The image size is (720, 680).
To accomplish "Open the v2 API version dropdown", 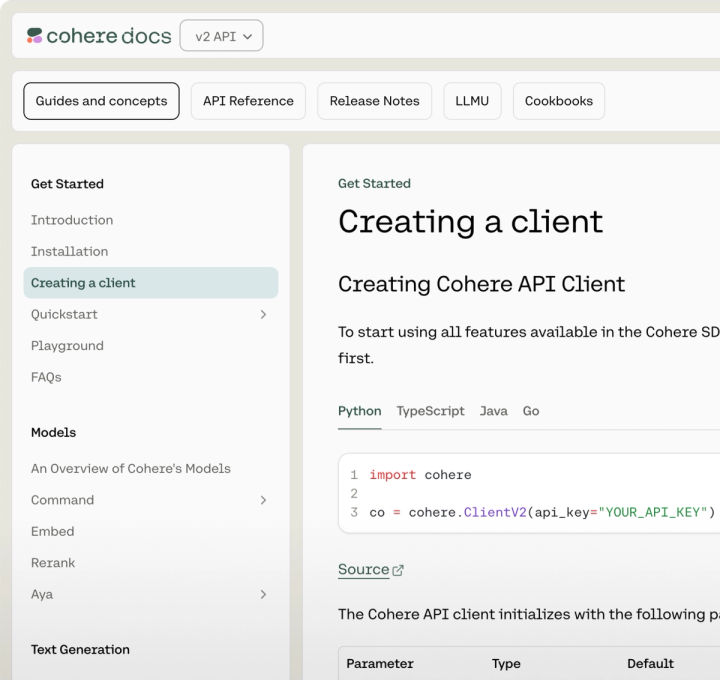I will (221, 37).
